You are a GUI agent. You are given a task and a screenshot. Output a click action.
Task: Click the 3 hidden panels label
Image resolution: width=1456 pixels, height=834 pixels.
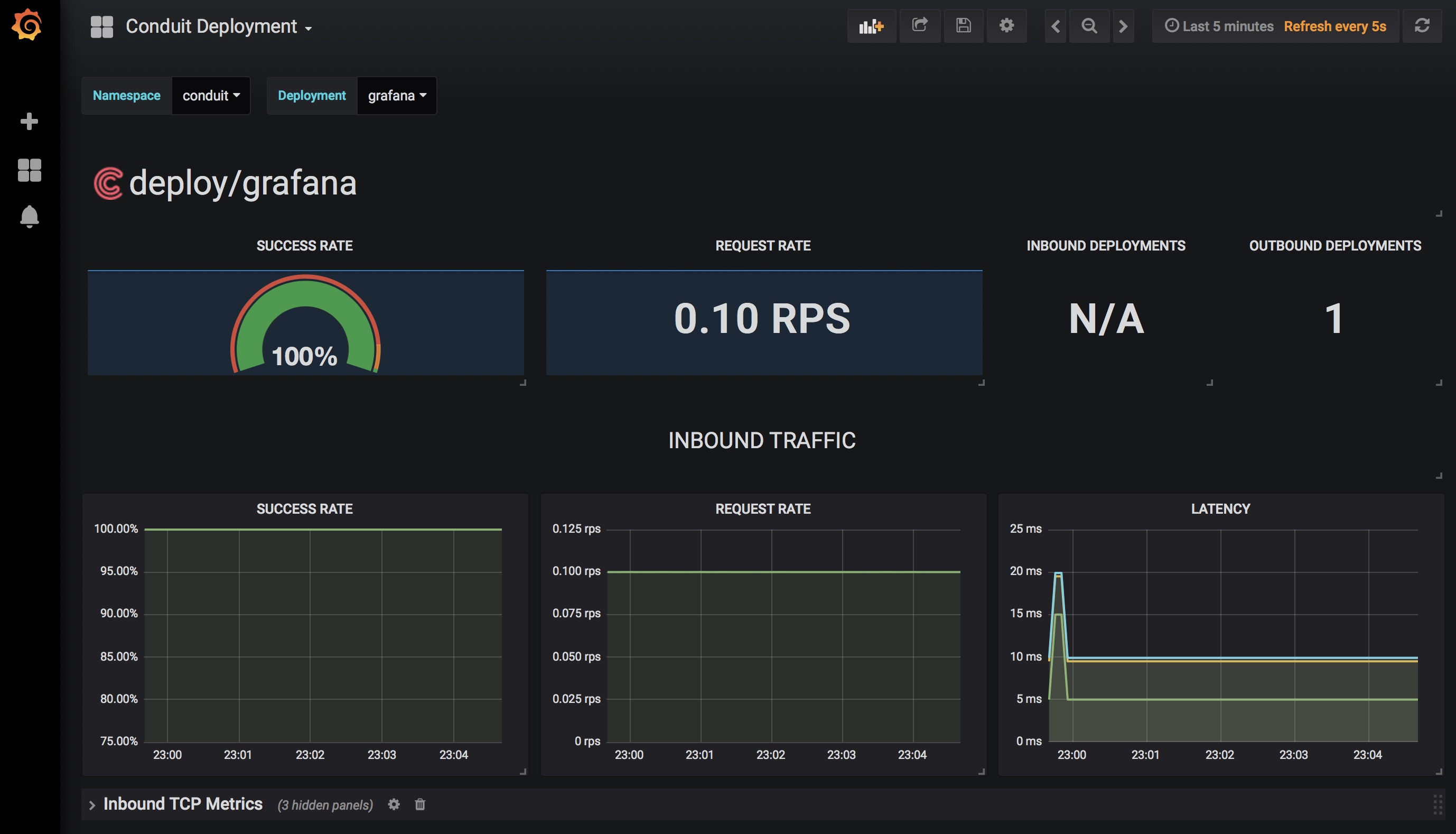coord(325,805)
